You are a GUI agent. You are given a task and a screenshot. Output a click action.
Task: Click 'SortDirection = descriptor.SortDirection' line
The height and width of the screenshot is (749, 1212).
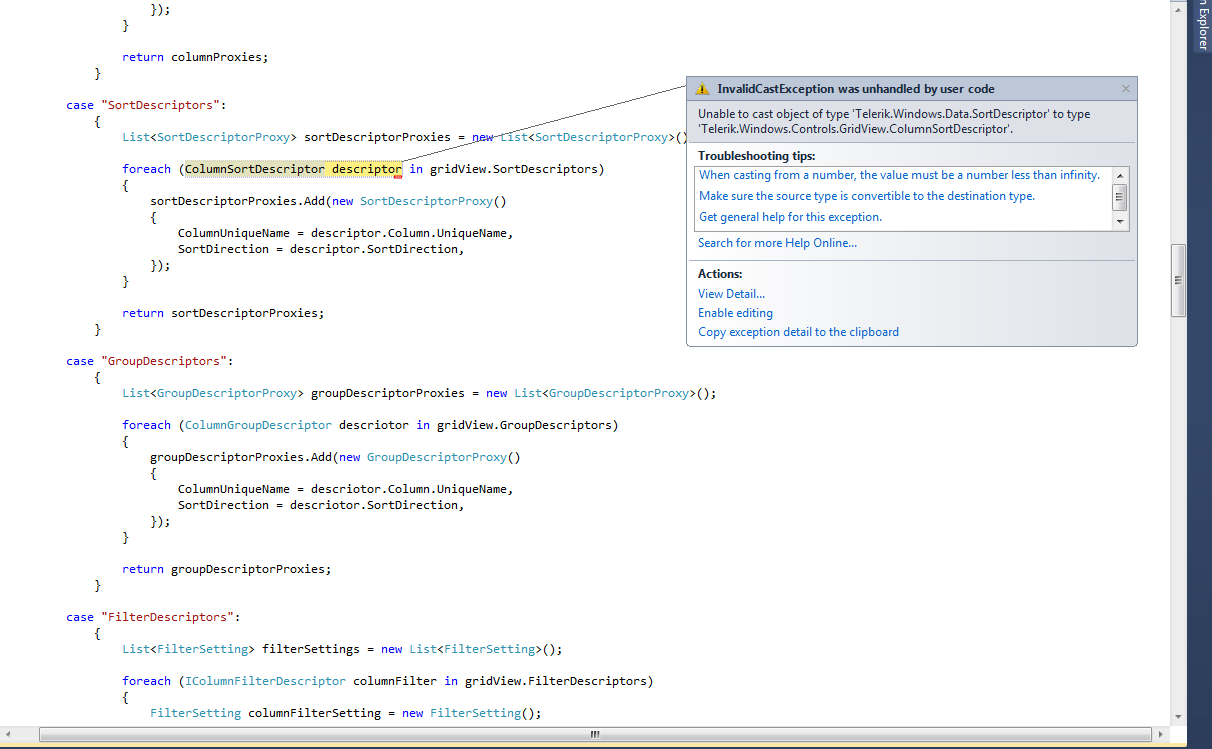tap(321, 249)
